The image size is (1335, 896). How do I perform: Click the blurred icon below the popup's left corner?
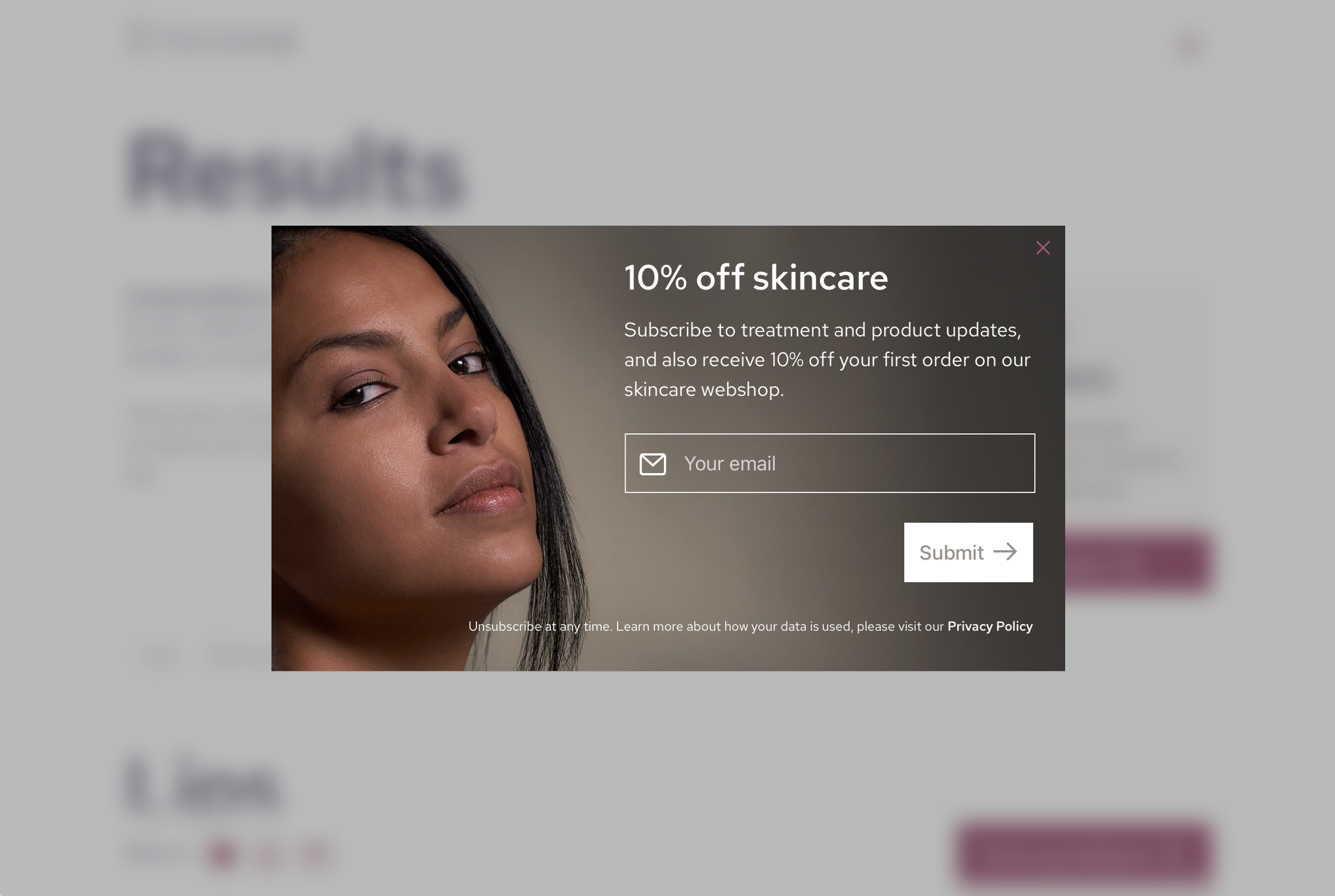tap(160, 657)
